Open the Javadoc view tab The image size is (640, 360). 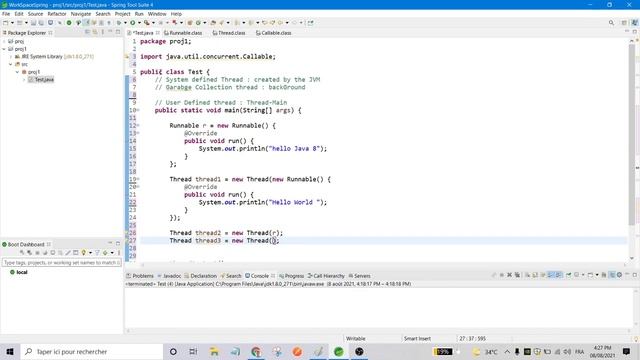click(x=169, y=276)
